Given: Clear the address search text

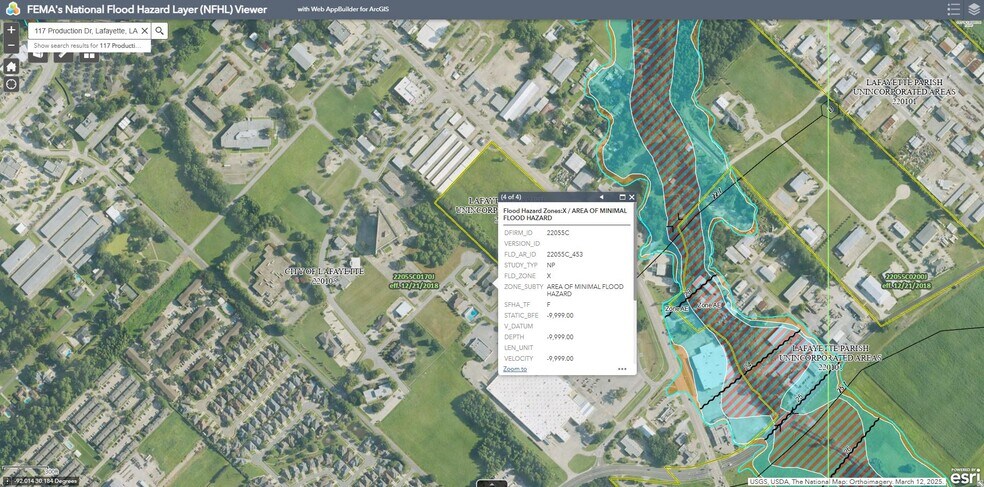Looking at the screenshot, I should 144,31.
